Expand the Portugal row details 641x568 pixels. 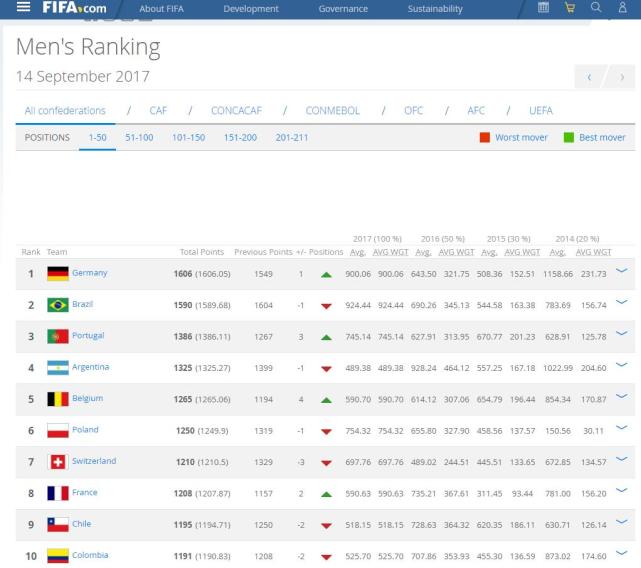click(x=621, y=333)
